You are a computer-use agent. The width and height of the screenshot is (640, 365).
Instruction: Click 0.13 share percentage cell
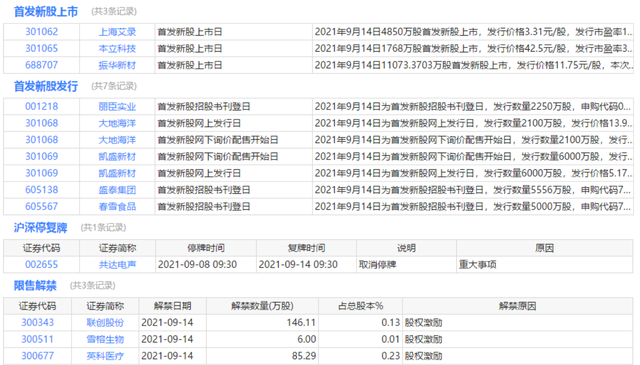click(360, 323)
